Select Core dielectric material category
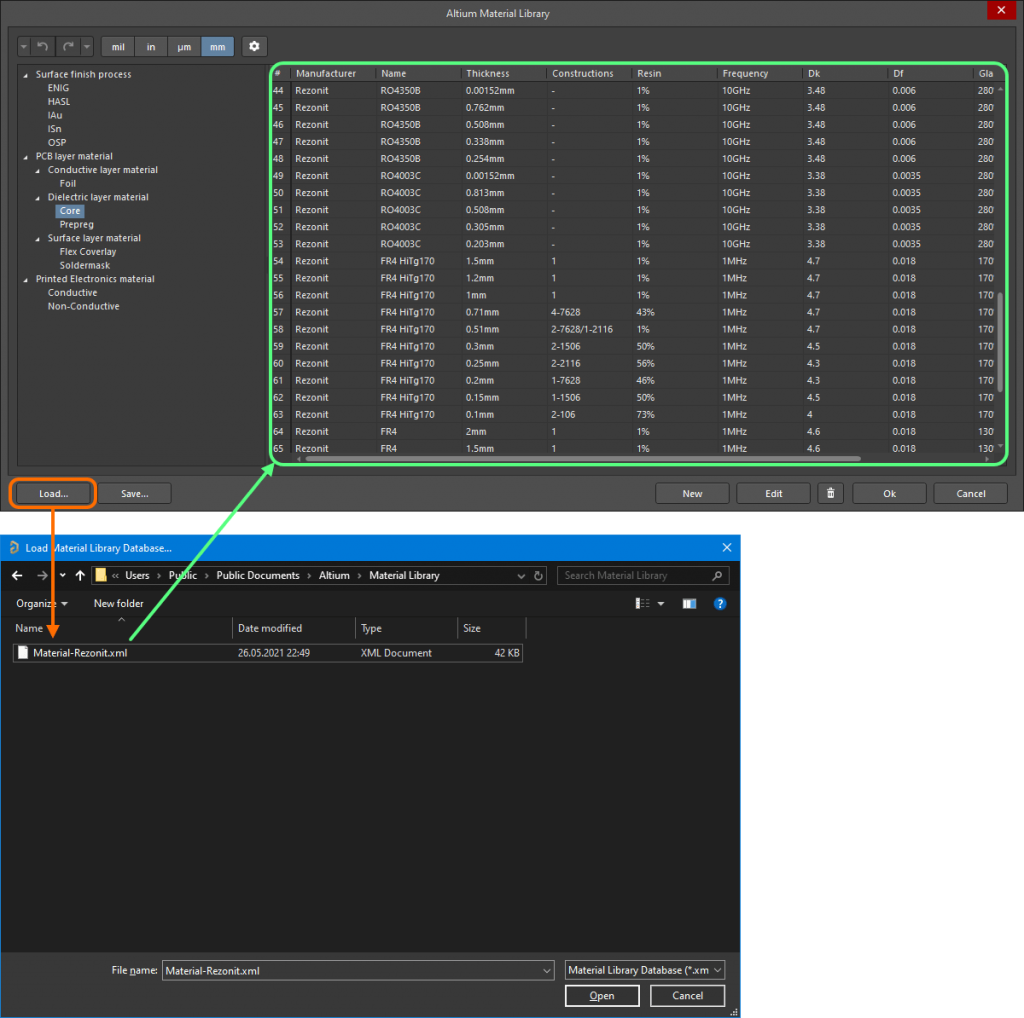Screen dimensions: 1024x1018 click(70, 210)
